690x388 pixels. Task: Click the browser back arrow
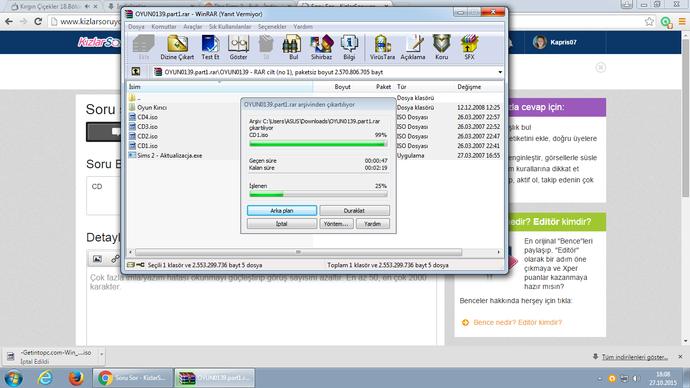coord(9,21)
